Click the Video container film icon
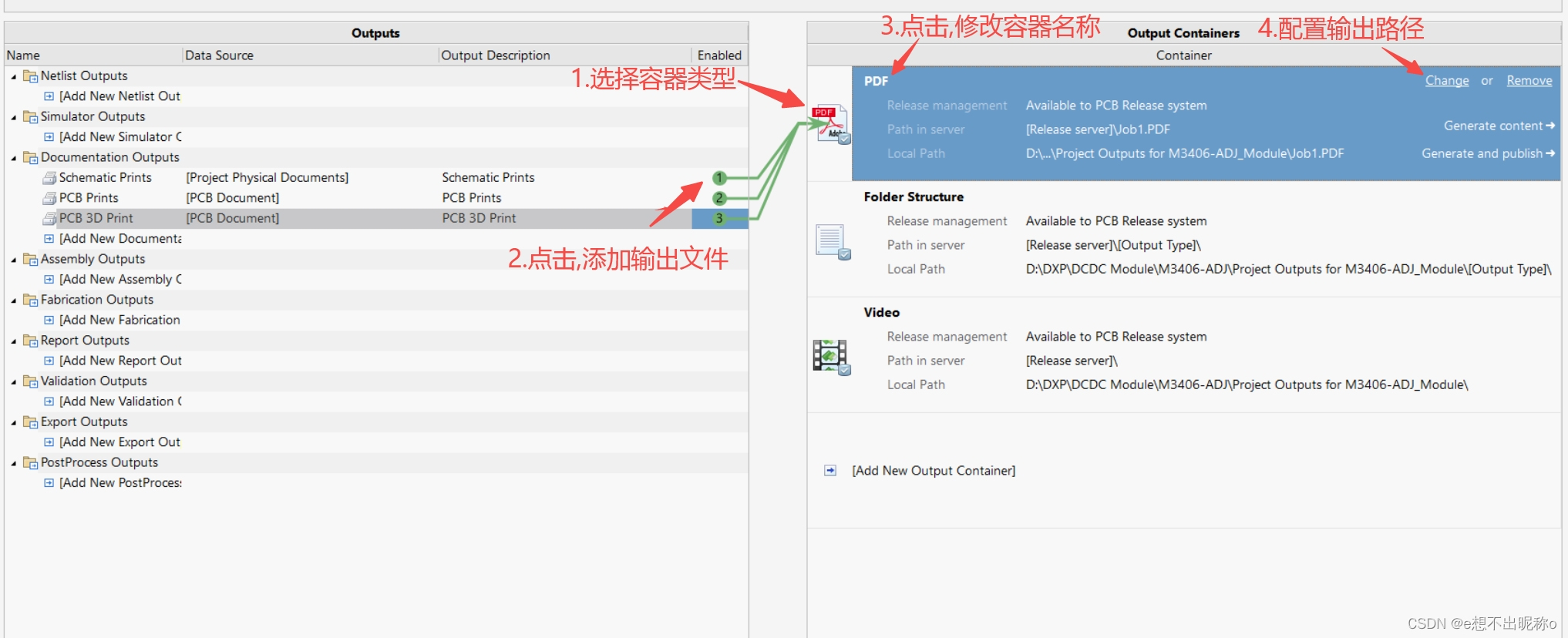Viewport: 1568px width, 638px height. (x=831, y=357)
